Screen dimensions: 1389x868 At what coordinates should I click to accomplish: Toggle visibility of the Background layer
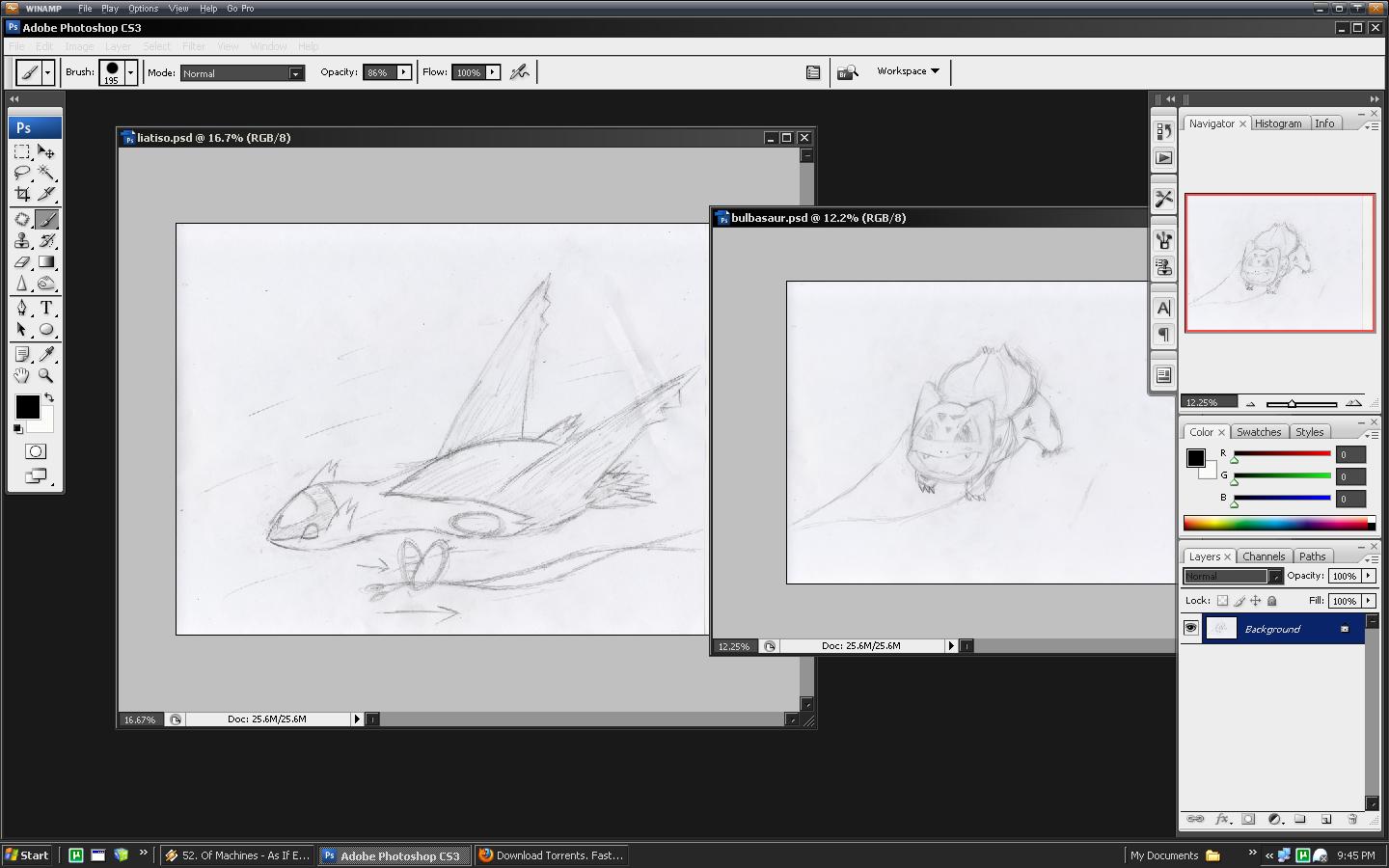click(x=1191, y=628)
